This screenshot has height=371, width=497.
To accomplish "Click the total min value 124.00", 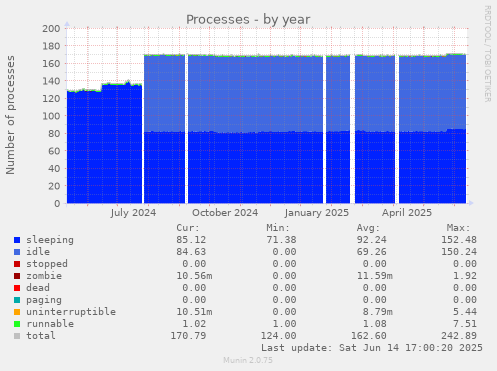I will click(x=278, y=336).
